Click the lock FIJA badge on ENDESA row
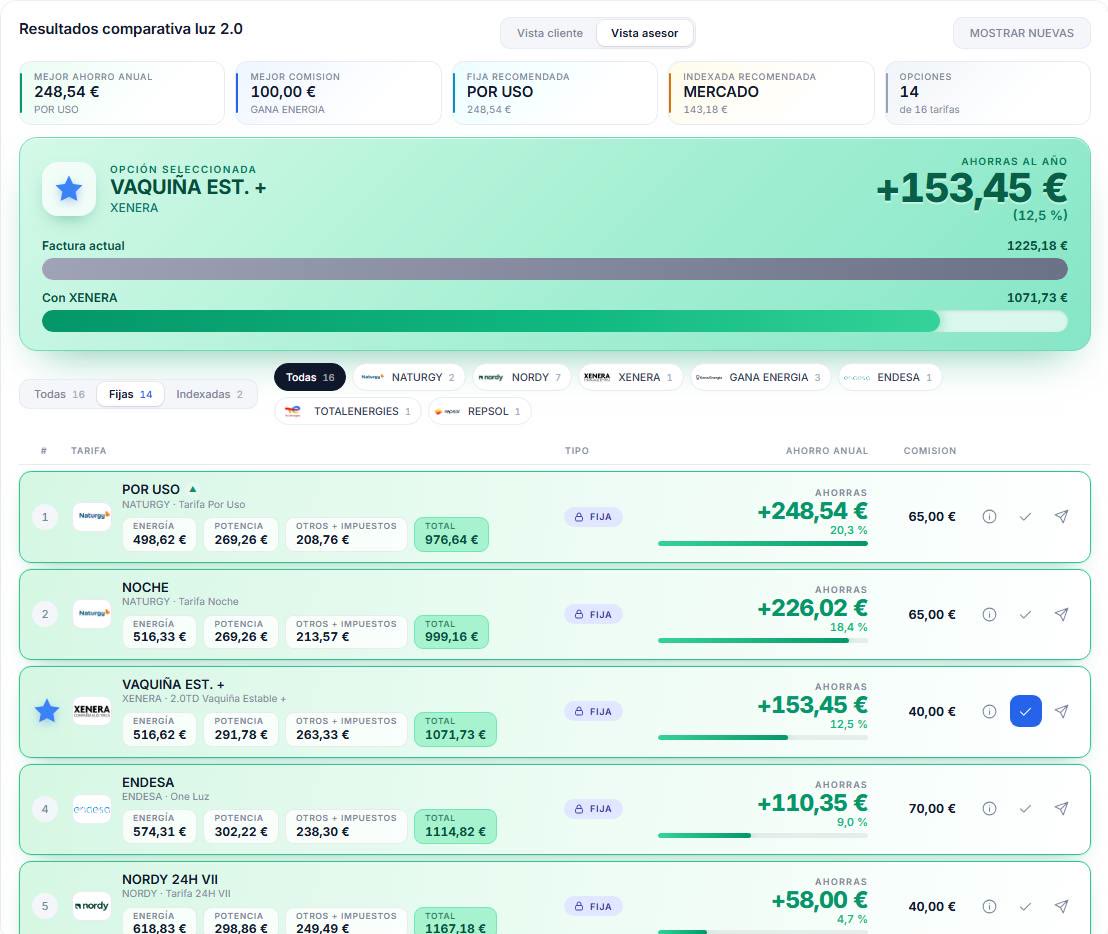The width and height of the screenshot is (1108, 934). (593, 809)
